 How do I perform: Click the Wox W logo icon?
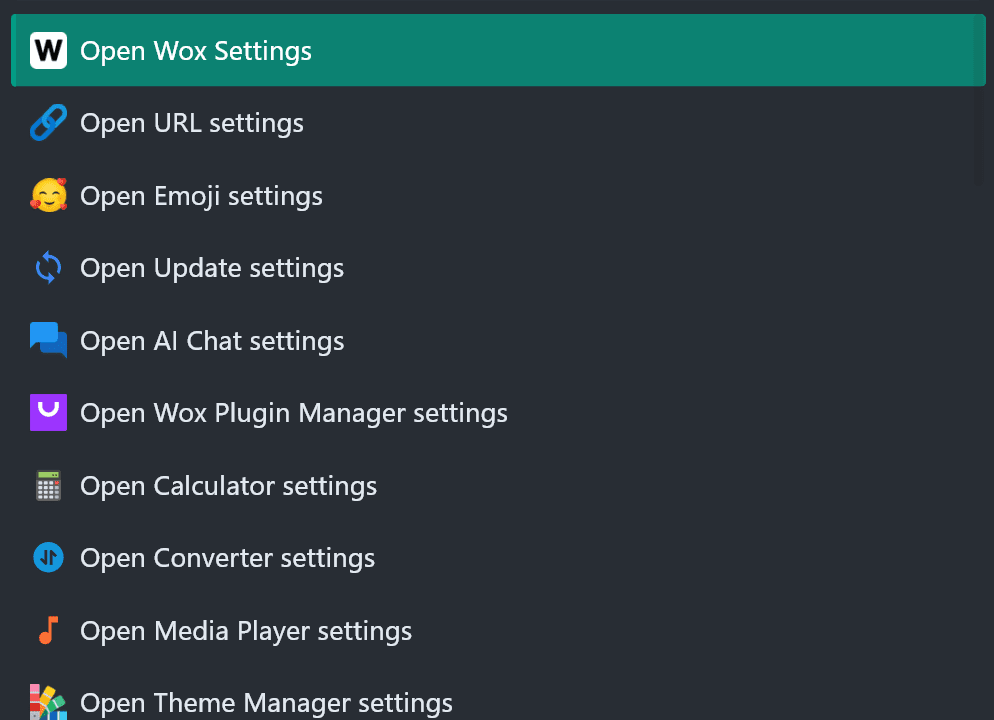[48, 50]
